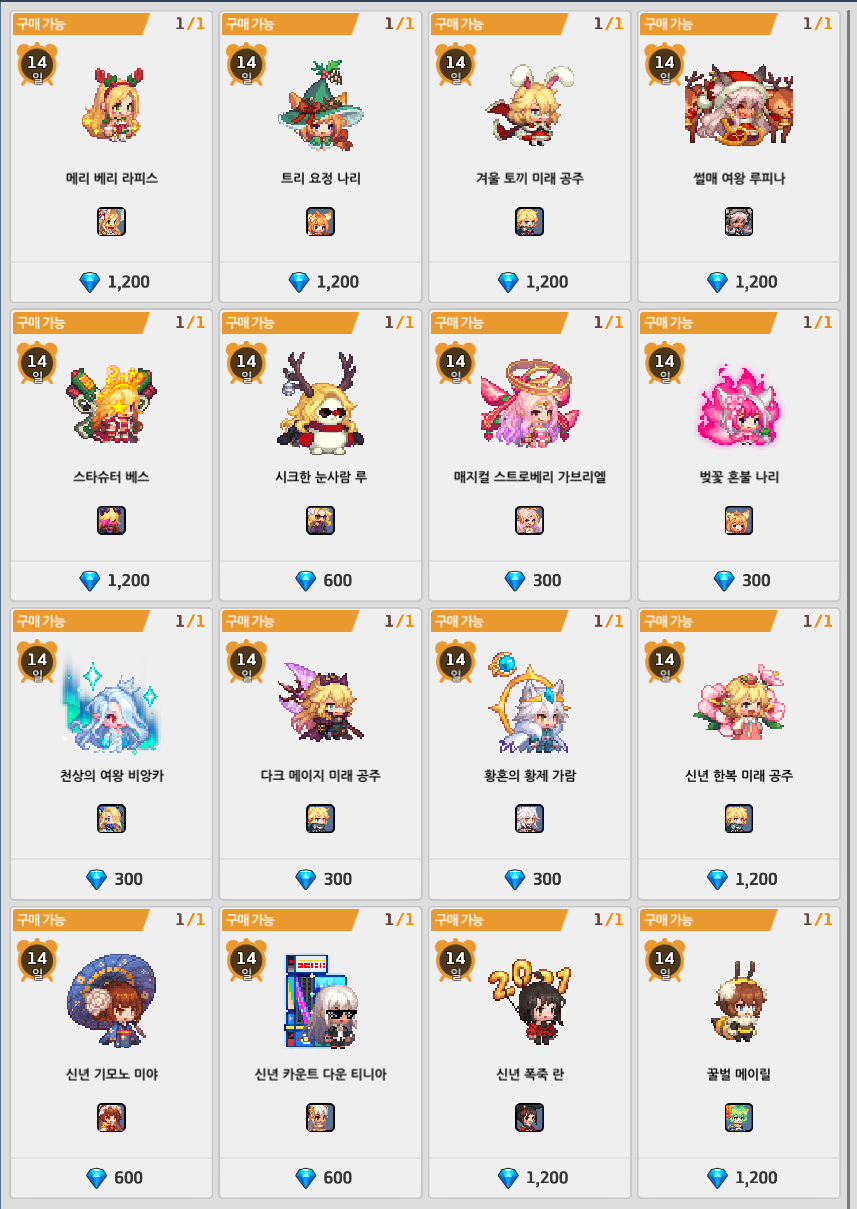Click the 600 gem price on 신년 기모노 미야
Viewport: 857px width, 1209px height.
tap(115, 1178)
